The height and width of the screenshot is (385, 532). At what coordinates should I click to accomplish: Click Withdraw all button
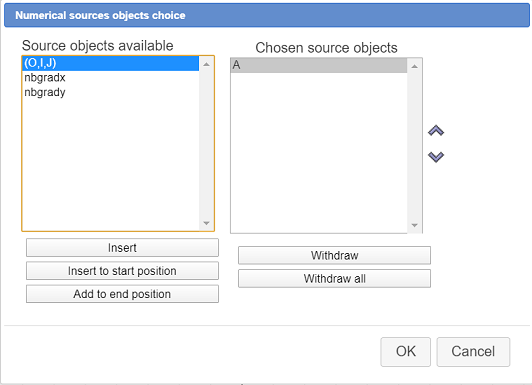(335, 278)
